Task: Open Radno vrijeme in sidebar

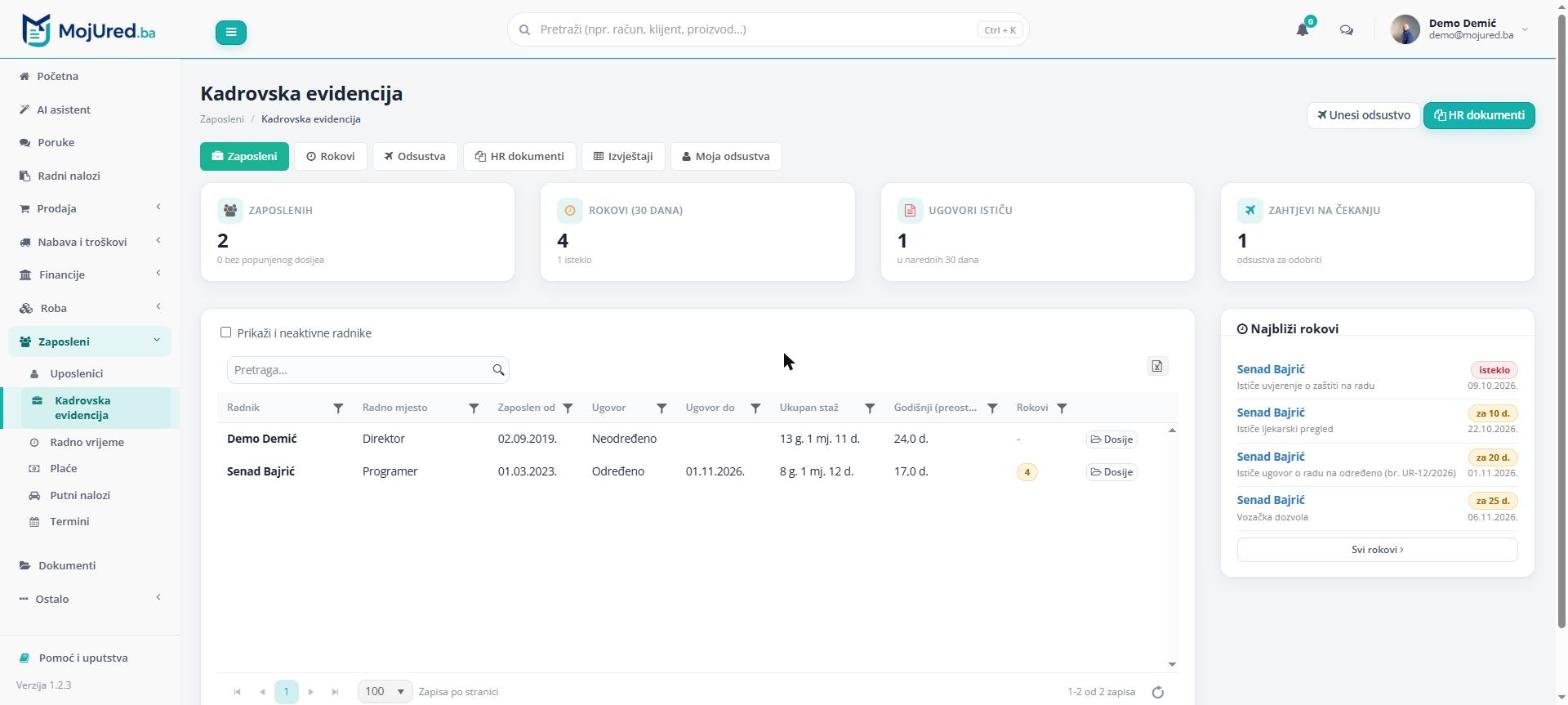Action: tap(87, 442)
